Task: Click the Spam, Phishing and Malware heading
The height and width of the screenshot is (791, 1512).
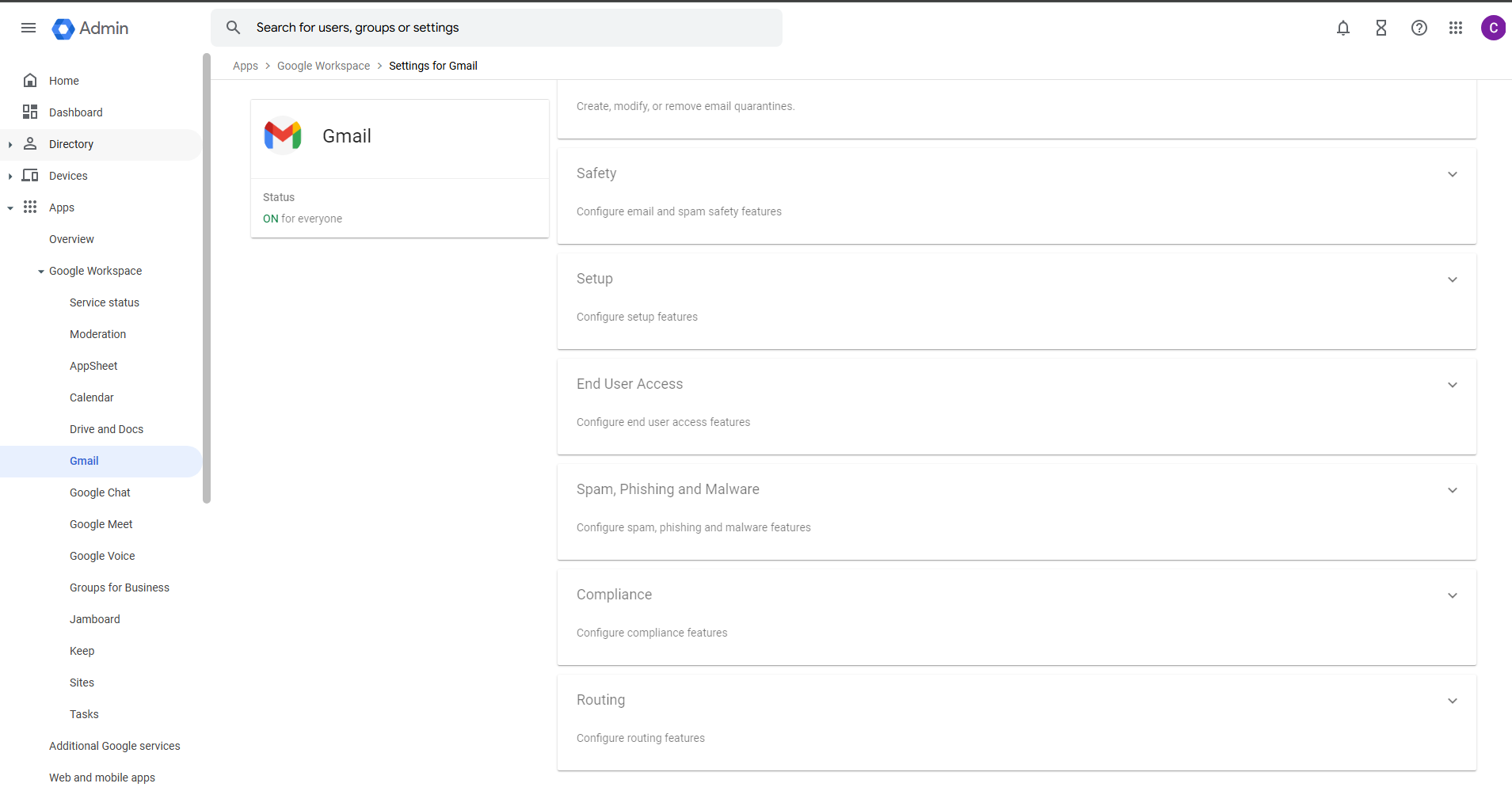Action: click(x=668, y=489)
